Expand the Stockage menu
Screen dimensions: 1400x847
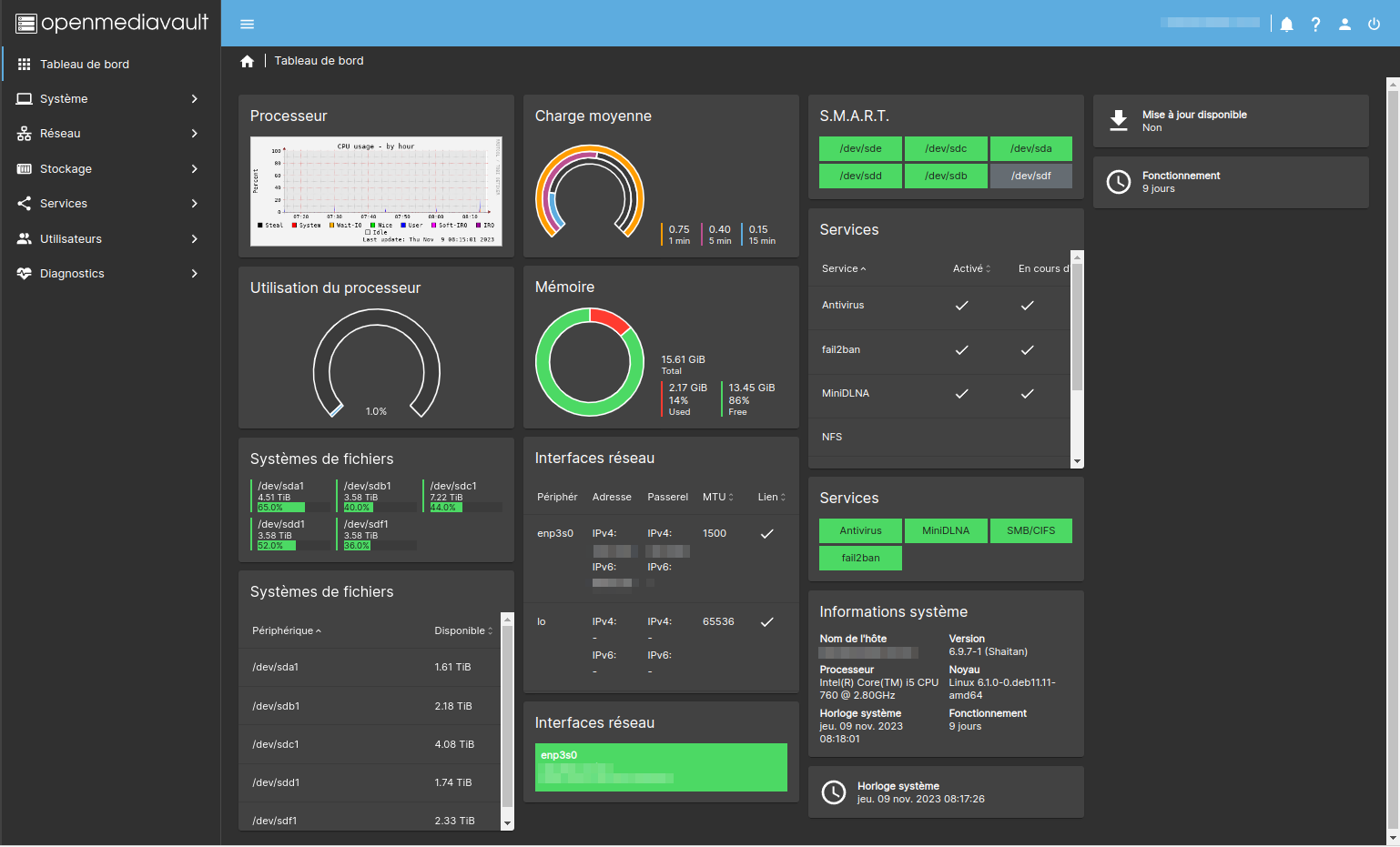pyautogui.click(x=110, y=168)
